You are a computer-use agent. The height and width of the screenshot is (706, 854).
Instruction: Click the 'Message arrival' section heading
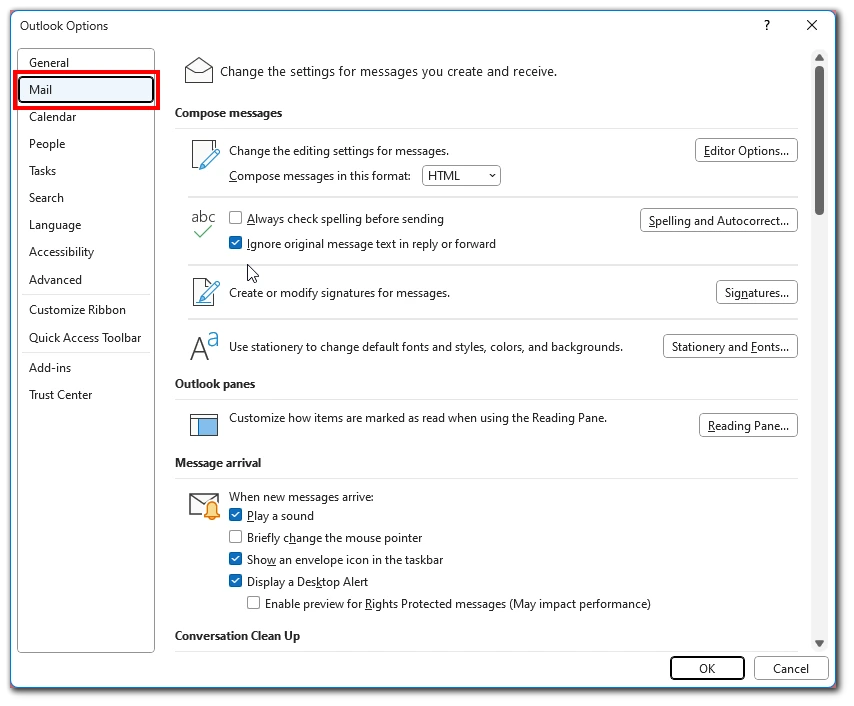(x=218, y=463)
